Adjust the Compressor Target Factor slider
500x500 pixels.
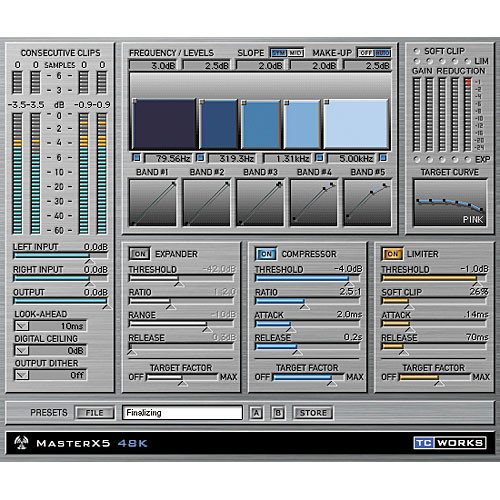[x=308, y=378]
